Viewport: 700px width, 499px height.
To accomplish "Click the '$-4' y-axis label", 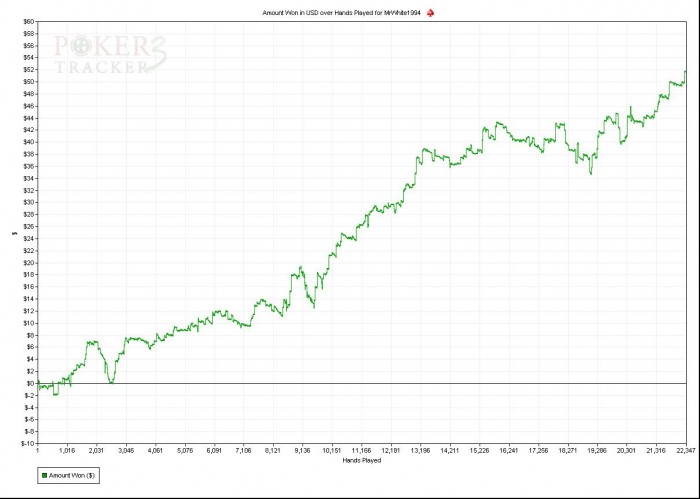I will coord(29,407).
